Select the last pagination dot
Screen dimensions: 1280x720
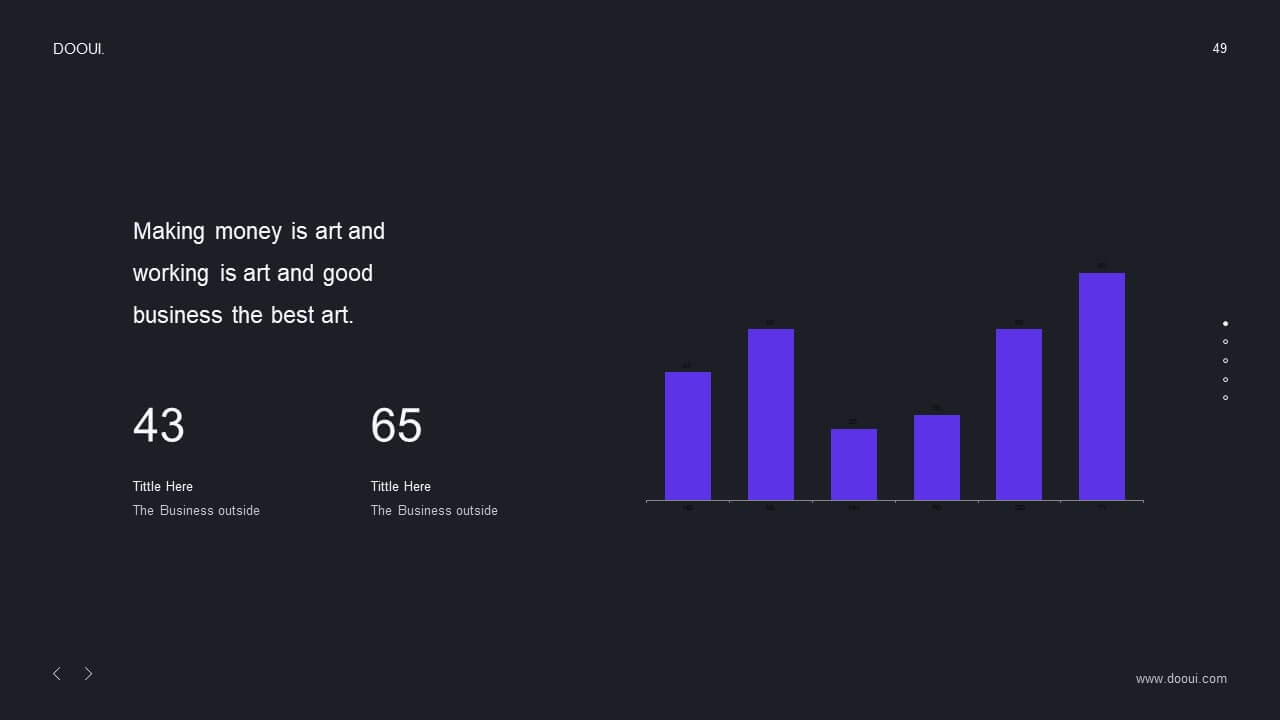coord(1225,398)
